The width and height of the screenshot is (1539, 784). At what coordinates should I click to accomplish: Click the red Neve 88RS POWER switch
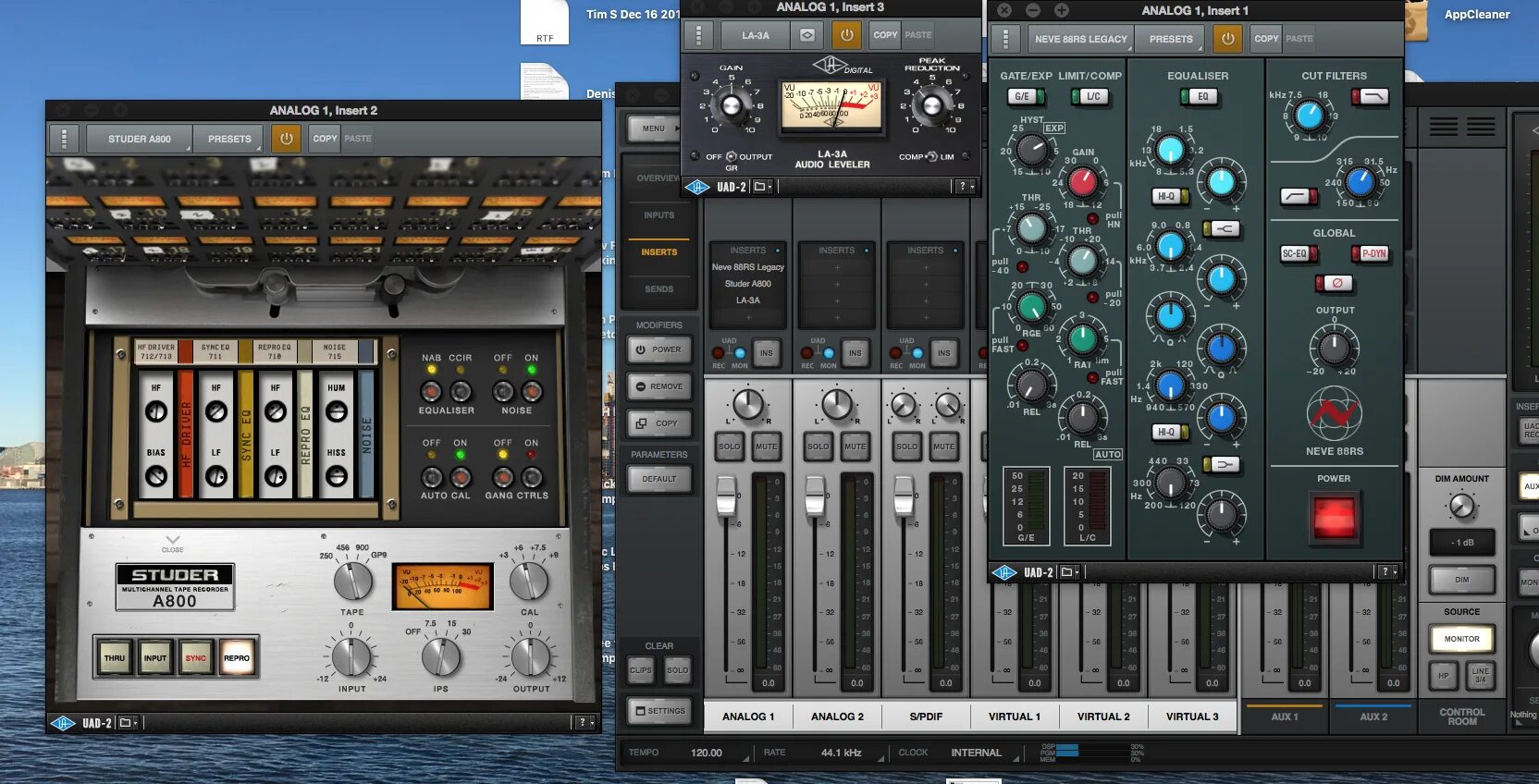[x=1335, y=517]
